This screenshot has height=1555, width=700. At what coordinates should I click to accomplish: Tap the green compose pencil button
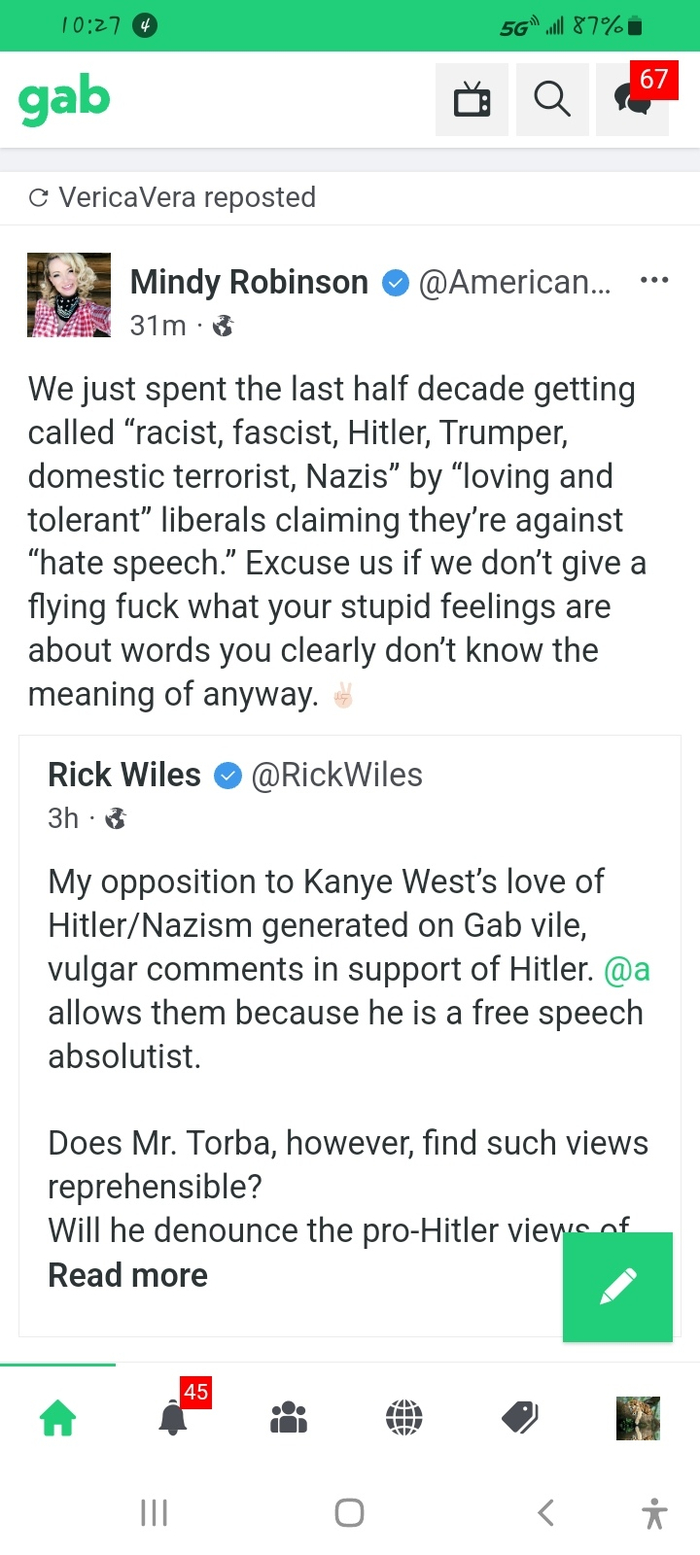click(x=617, y=1287)
